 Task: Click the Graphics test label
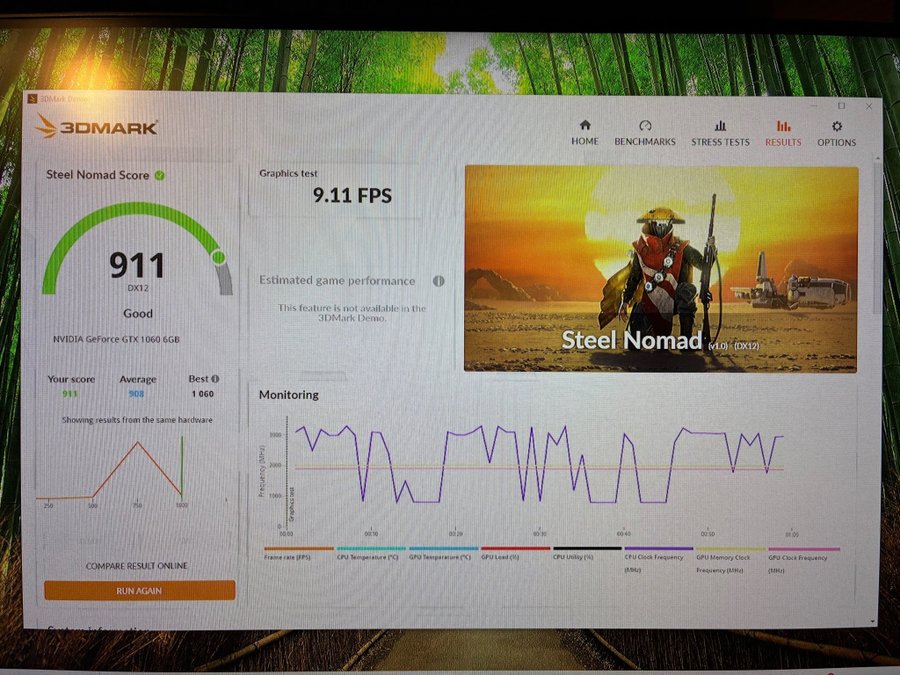click(x=288, y=173)
